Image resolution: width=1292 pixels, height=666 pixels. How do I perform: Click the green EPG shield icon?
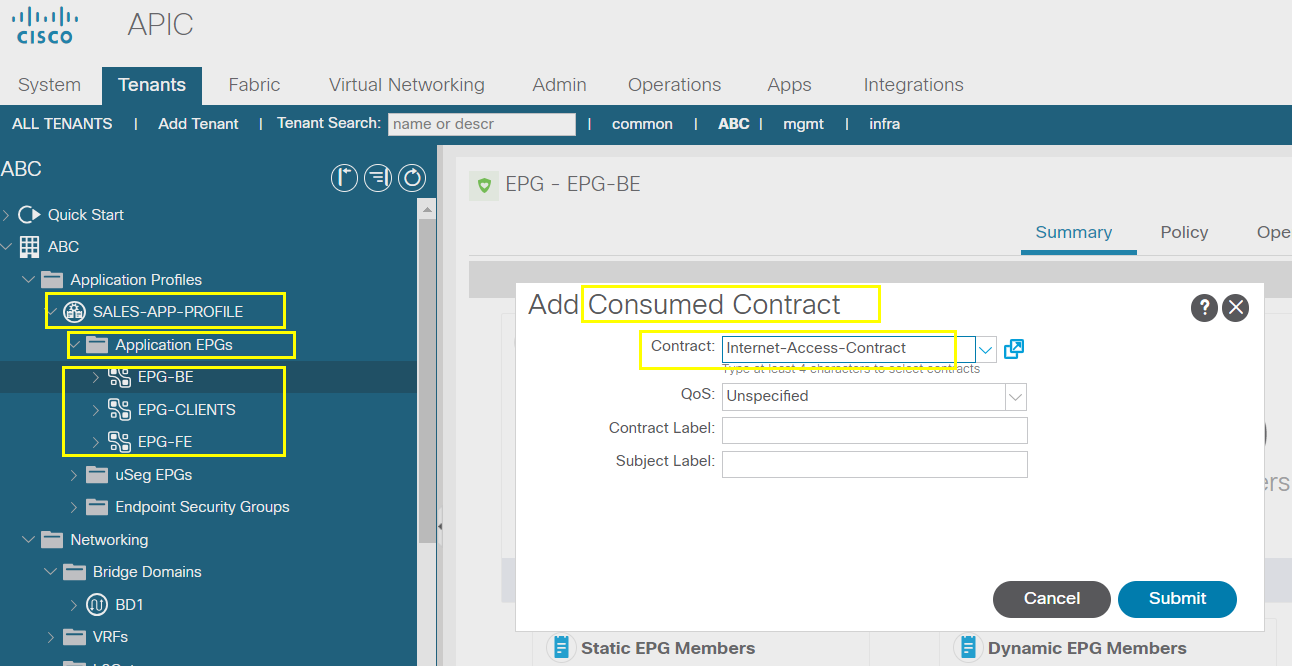(x=484, y=185)
